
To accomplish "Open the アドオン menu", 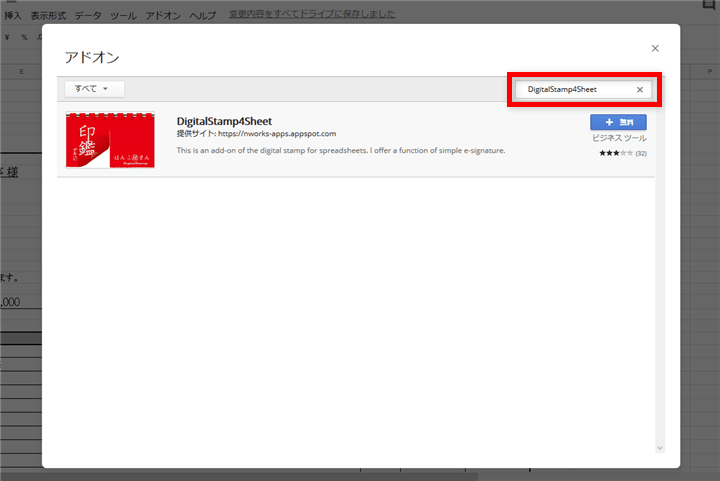I will [x=163, y=15].
